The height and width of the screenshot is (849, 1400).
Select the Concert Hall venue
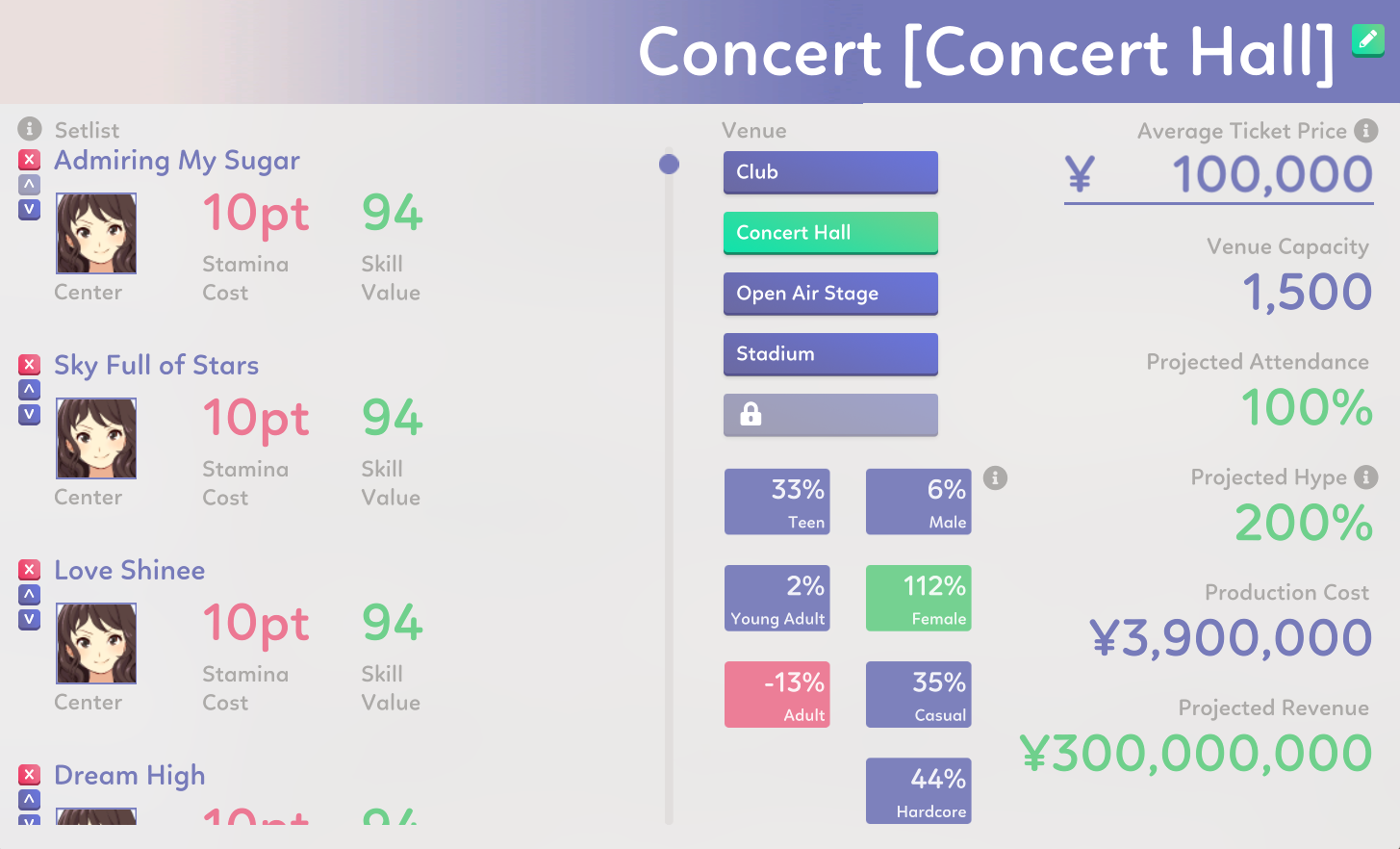coord(830,233)
